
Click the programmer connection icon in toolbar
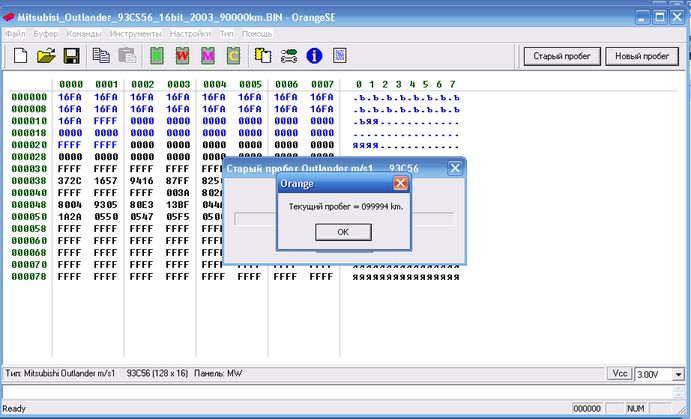(289, 56)
